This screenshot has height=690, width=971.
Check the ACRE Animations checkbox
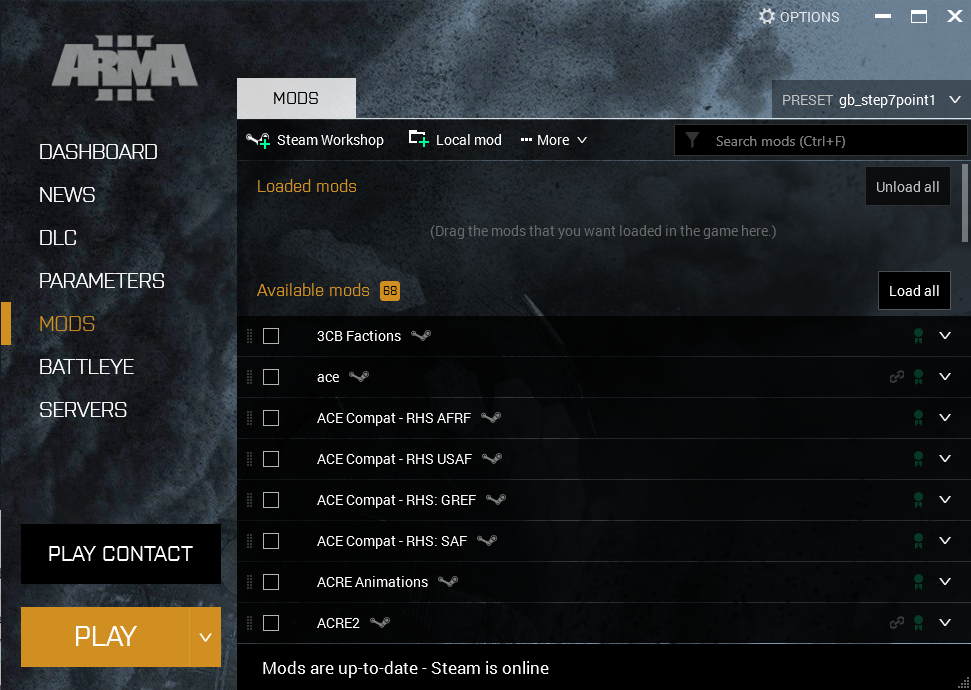(x=271, y=582)
